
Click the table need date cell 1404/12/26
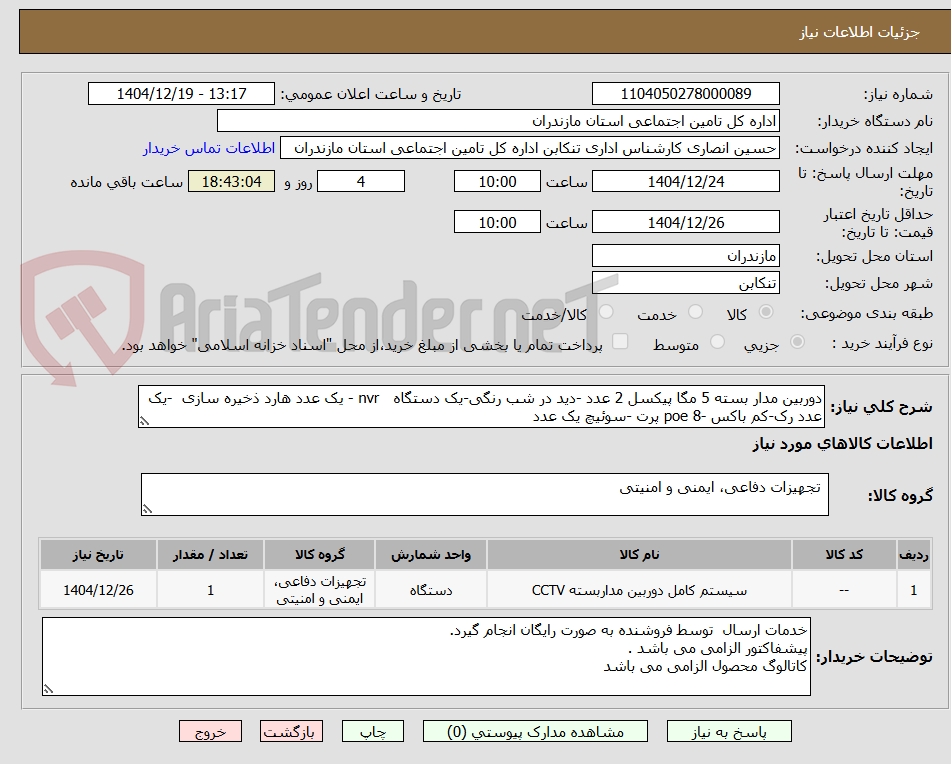click(98, 590)
